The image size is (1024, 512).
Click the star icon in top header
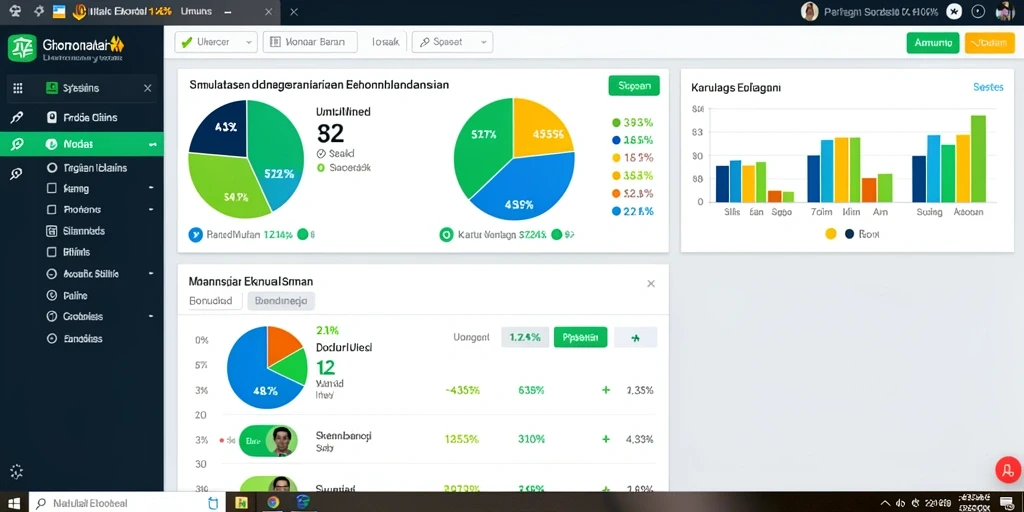coord(954,12)
